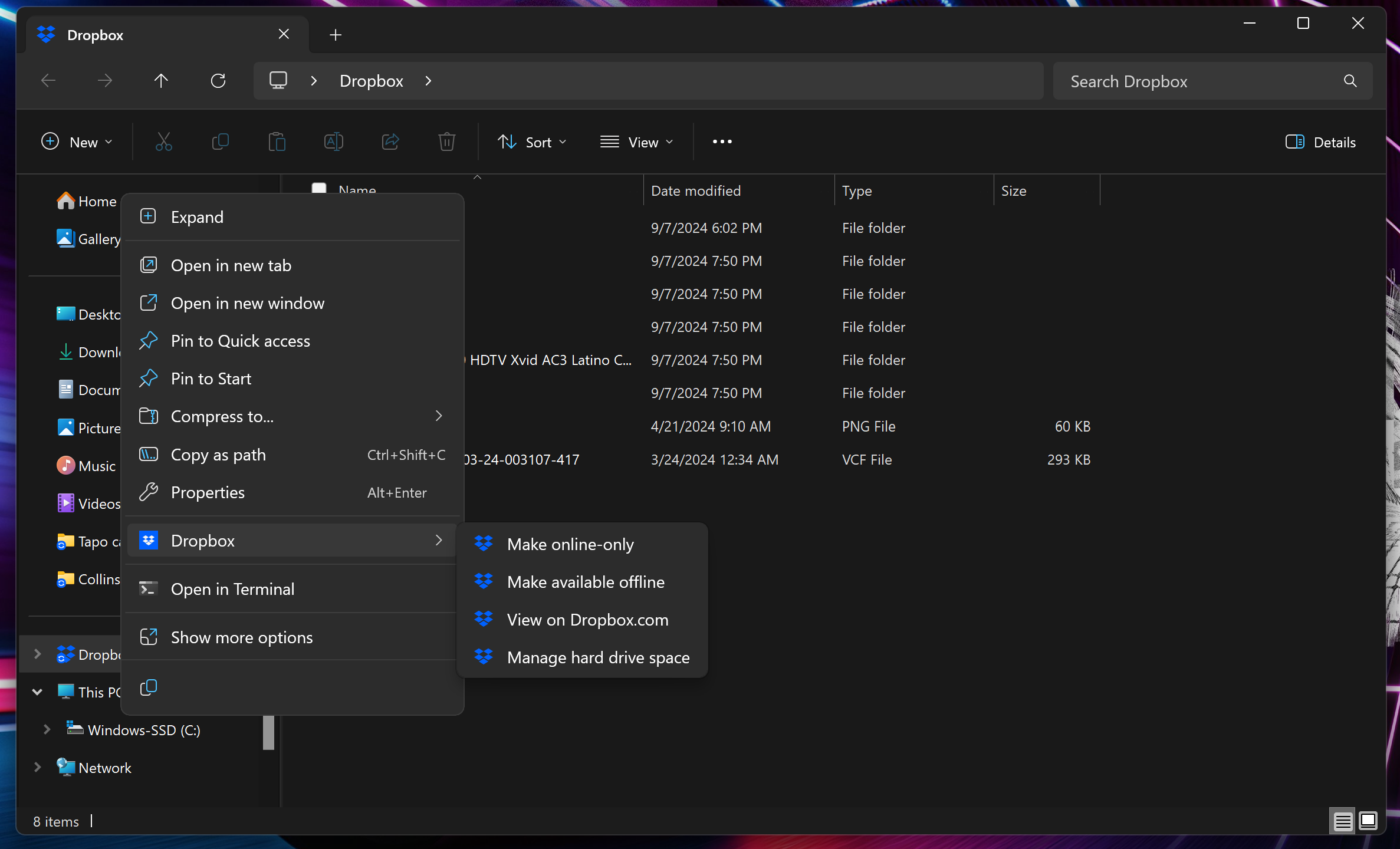Open the See more ellipsis in the toolbar
The height and width of the screenshot is (849, 1400).
[722, 141]
